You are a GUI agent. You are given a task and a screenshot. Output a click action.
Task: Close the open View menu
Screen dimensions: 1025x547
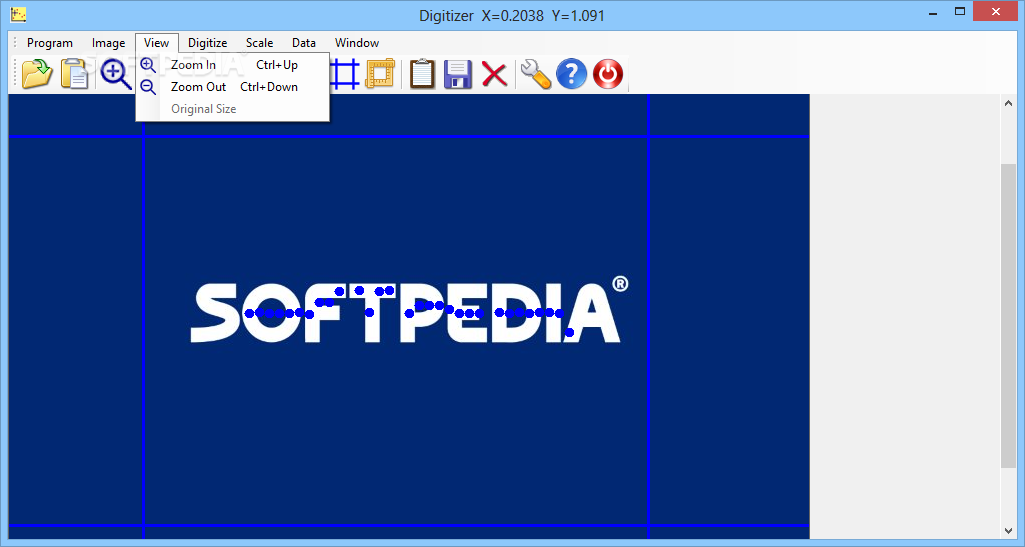pos(156,42)
